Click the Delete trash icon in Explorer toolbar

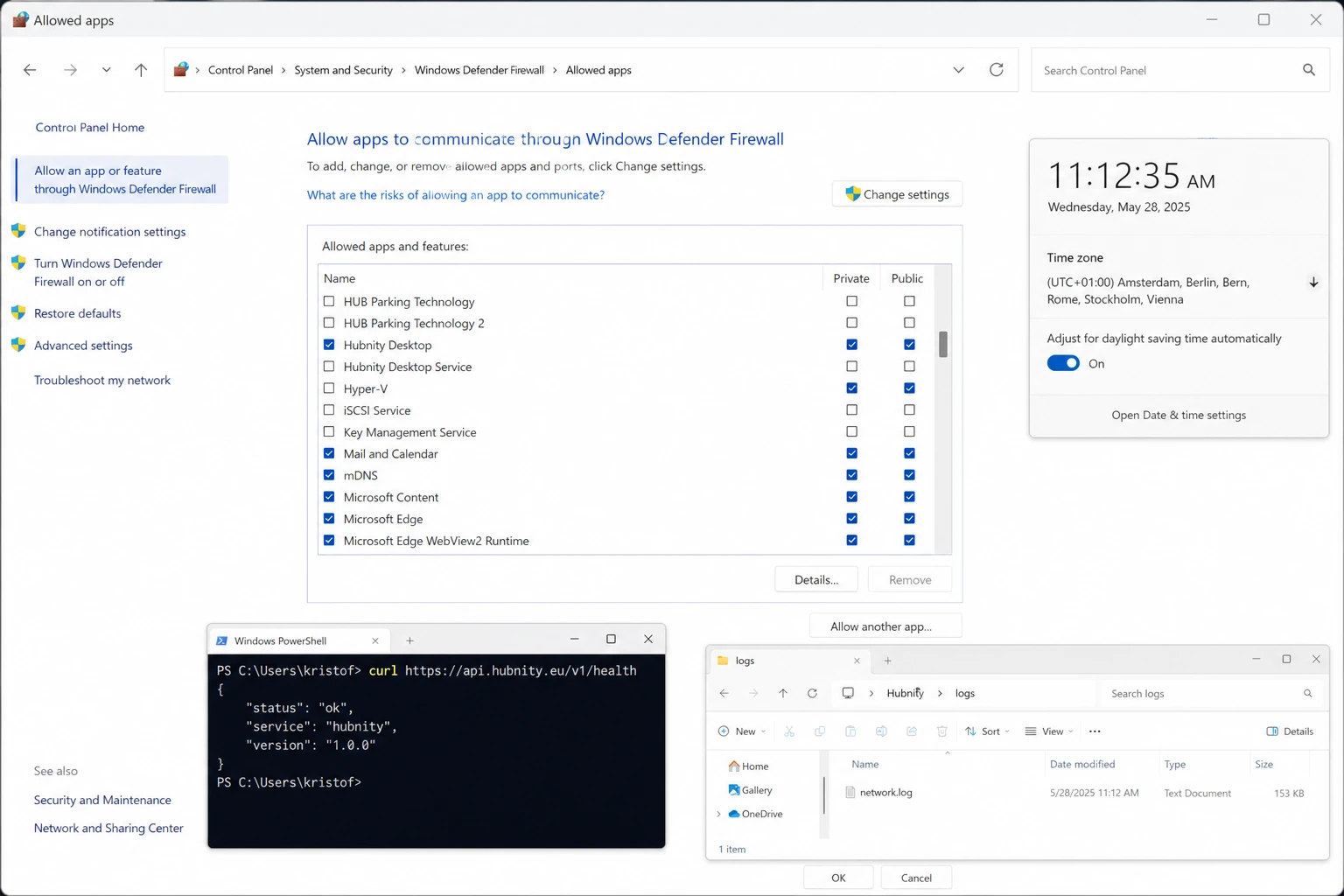pos(942,731)
